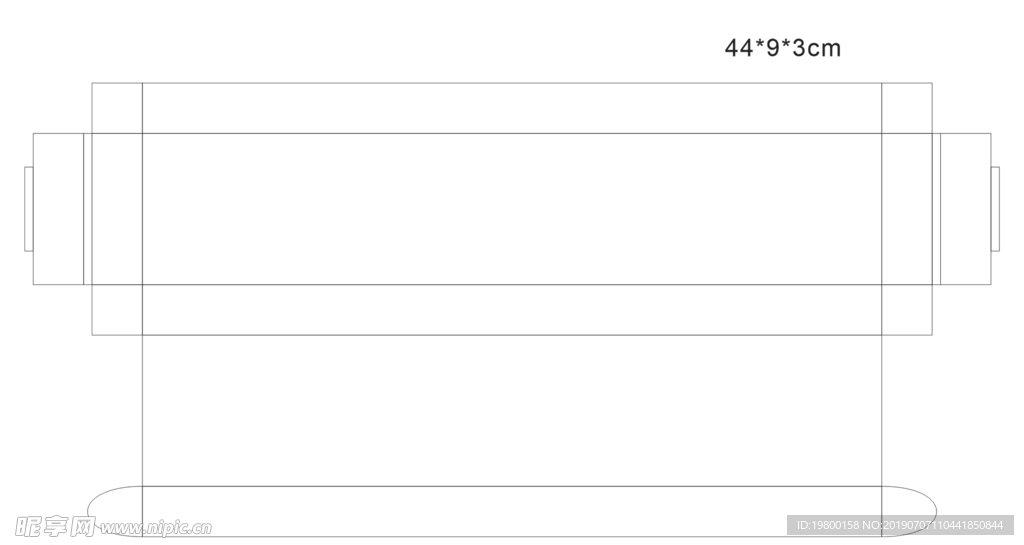Click the right end flap panel

(965, 209)
